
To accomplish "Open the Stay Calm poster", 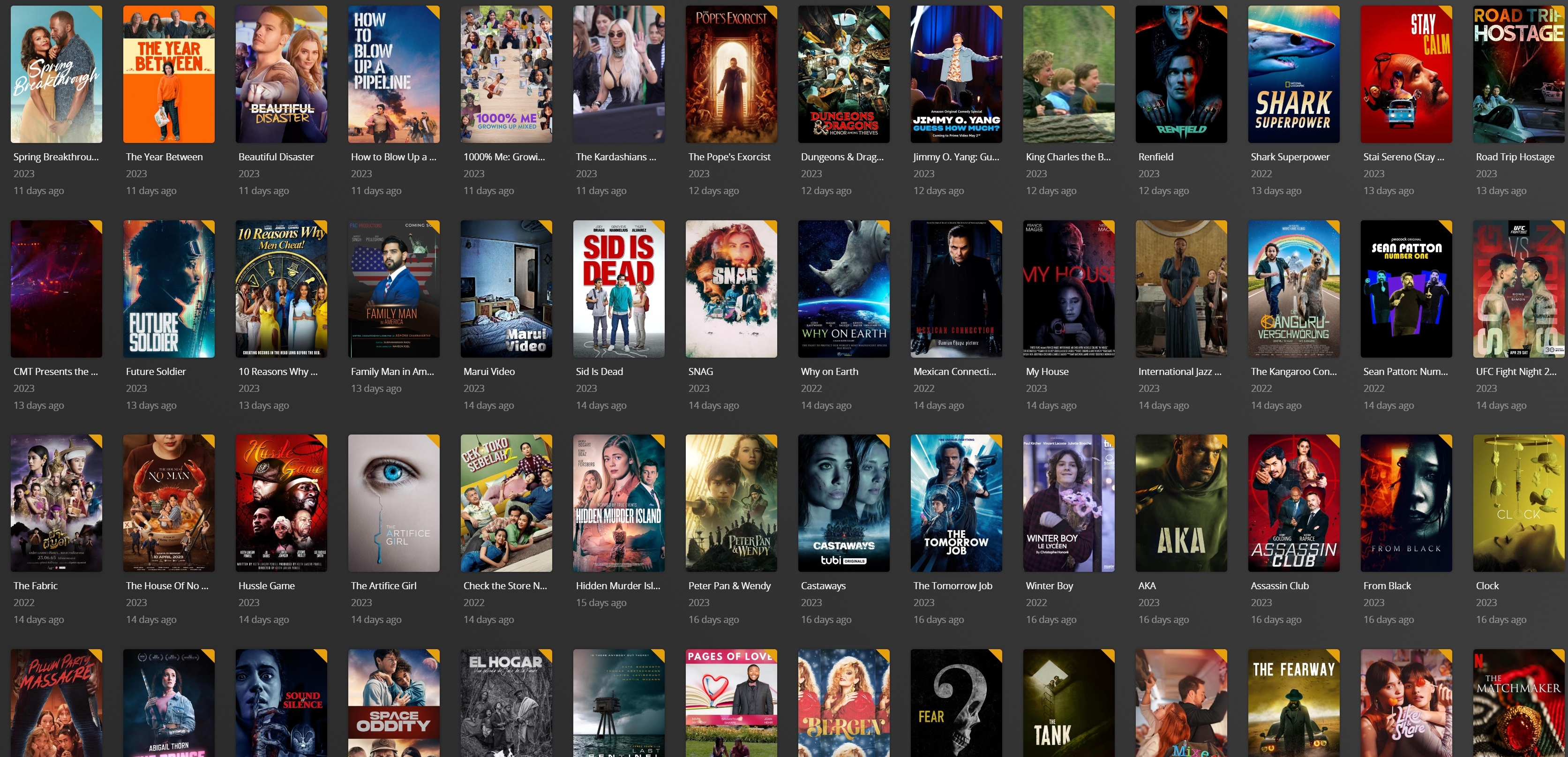I will coord(1406,74).
